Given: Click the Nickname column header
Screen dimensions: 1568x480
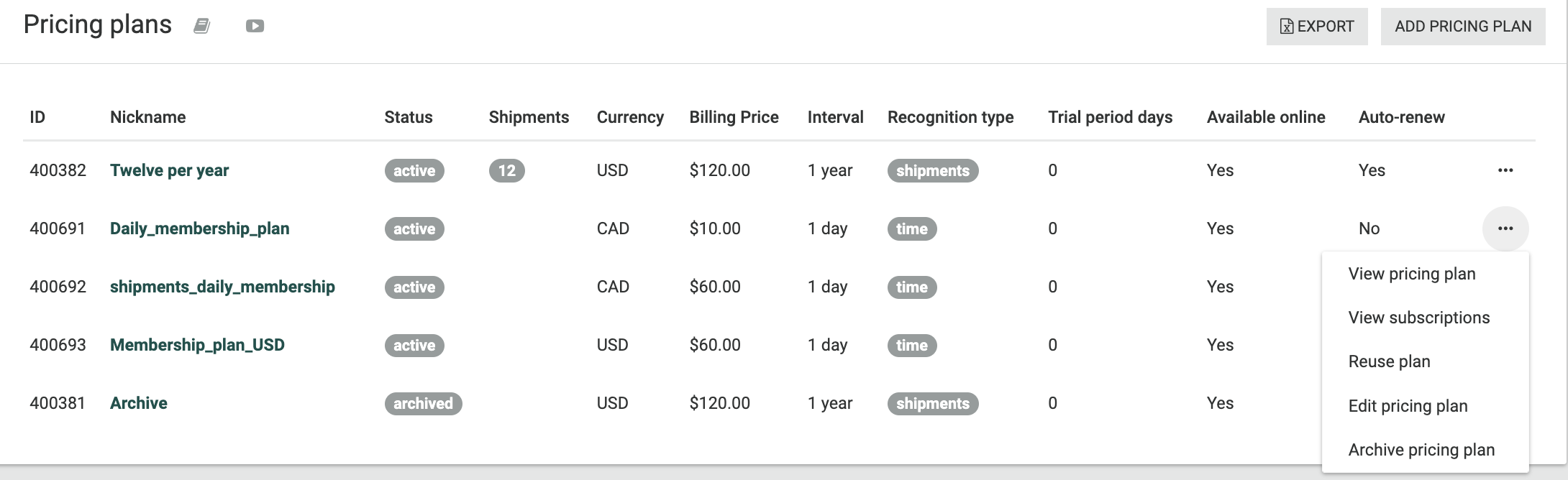Looking at the screenshot, I should click(148, 117).
